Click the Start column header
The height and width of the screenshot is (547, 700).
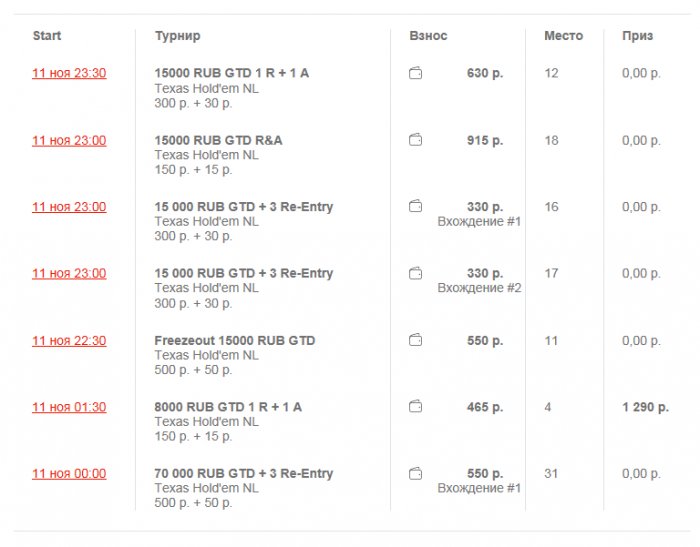47,36
